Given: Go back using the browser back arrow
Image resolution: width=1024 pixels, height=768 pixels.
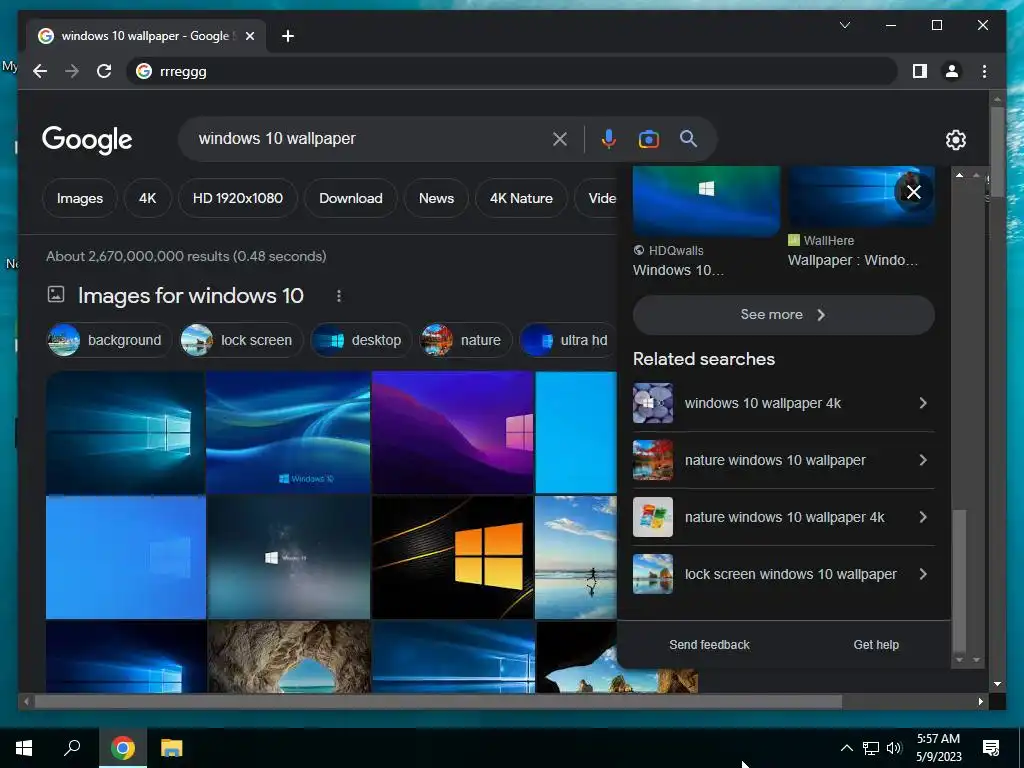Looking at the screenshot, I should point(40,71).
